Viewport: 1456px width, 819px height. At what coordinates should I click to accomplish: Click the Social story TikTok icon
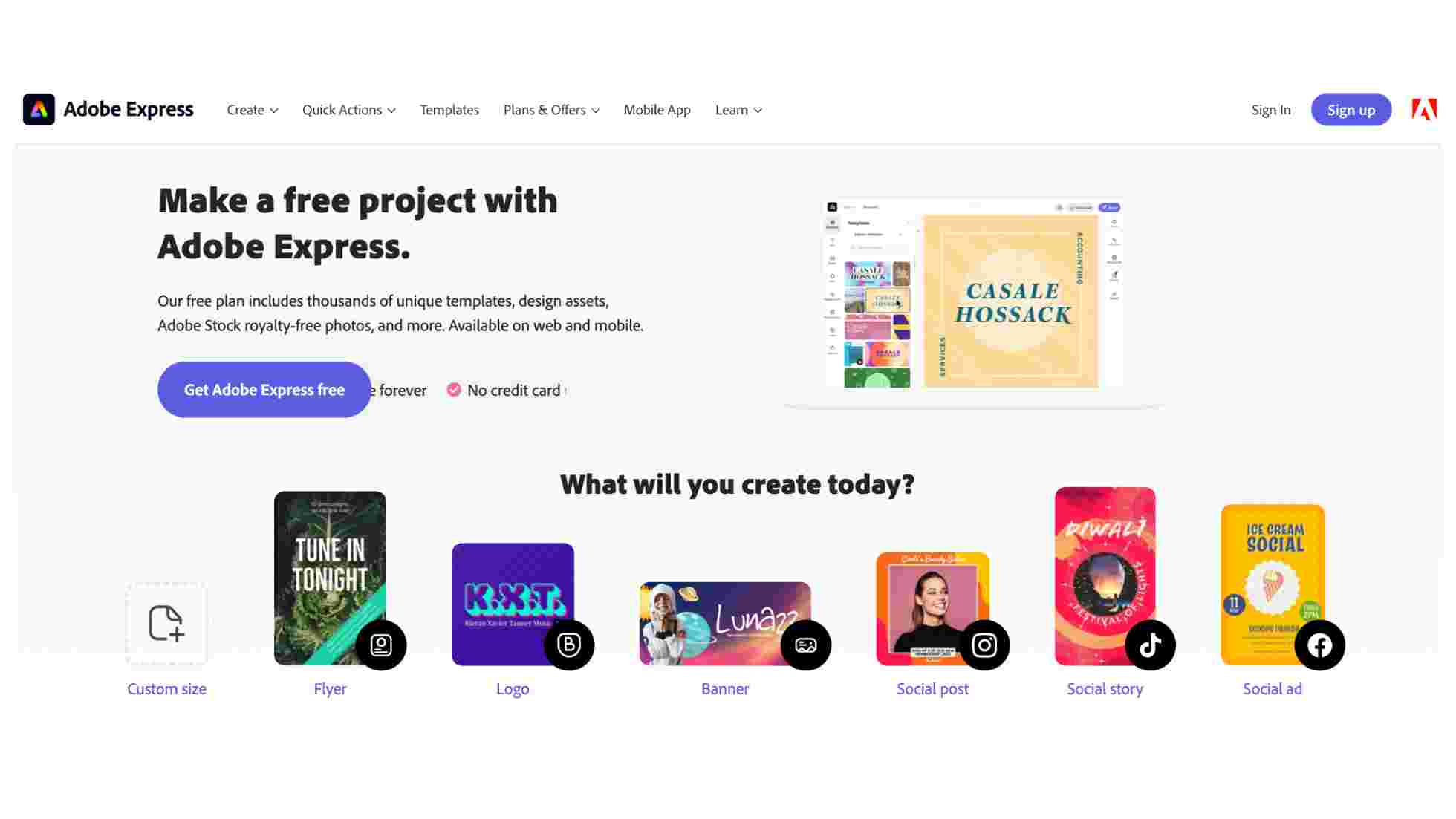coord(1150,645)
